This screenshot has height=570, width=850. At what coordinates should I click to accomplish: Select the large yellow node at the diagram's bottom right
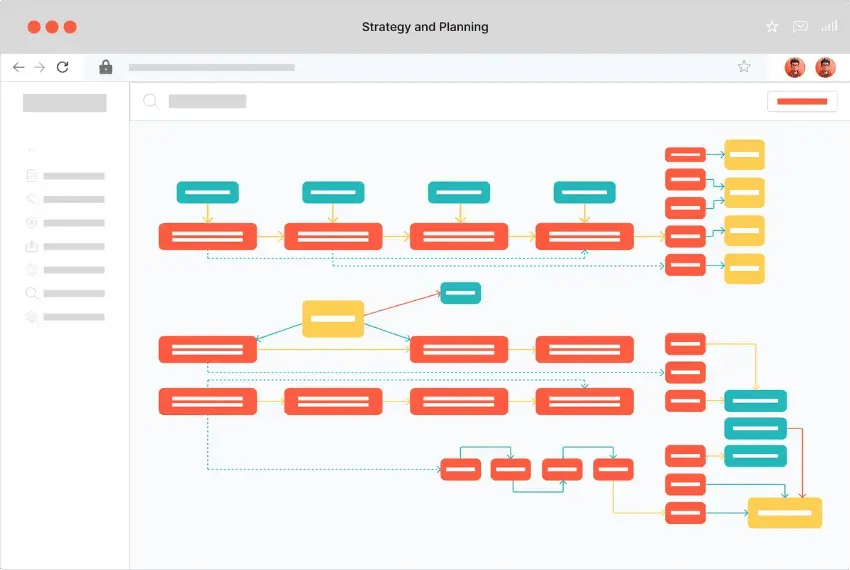click(x=785, y=513)
